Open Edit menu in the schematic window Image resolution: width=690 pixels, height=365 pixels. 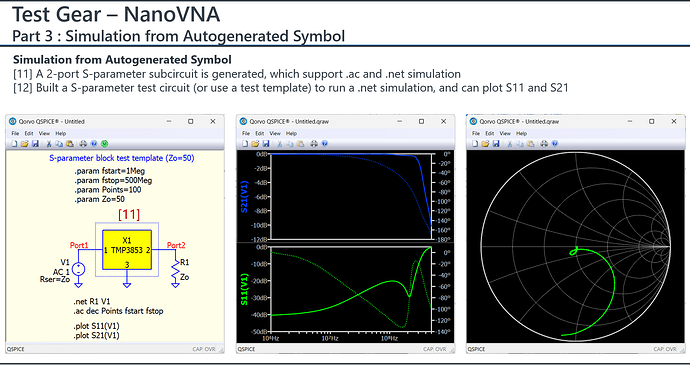click(29, 133)
